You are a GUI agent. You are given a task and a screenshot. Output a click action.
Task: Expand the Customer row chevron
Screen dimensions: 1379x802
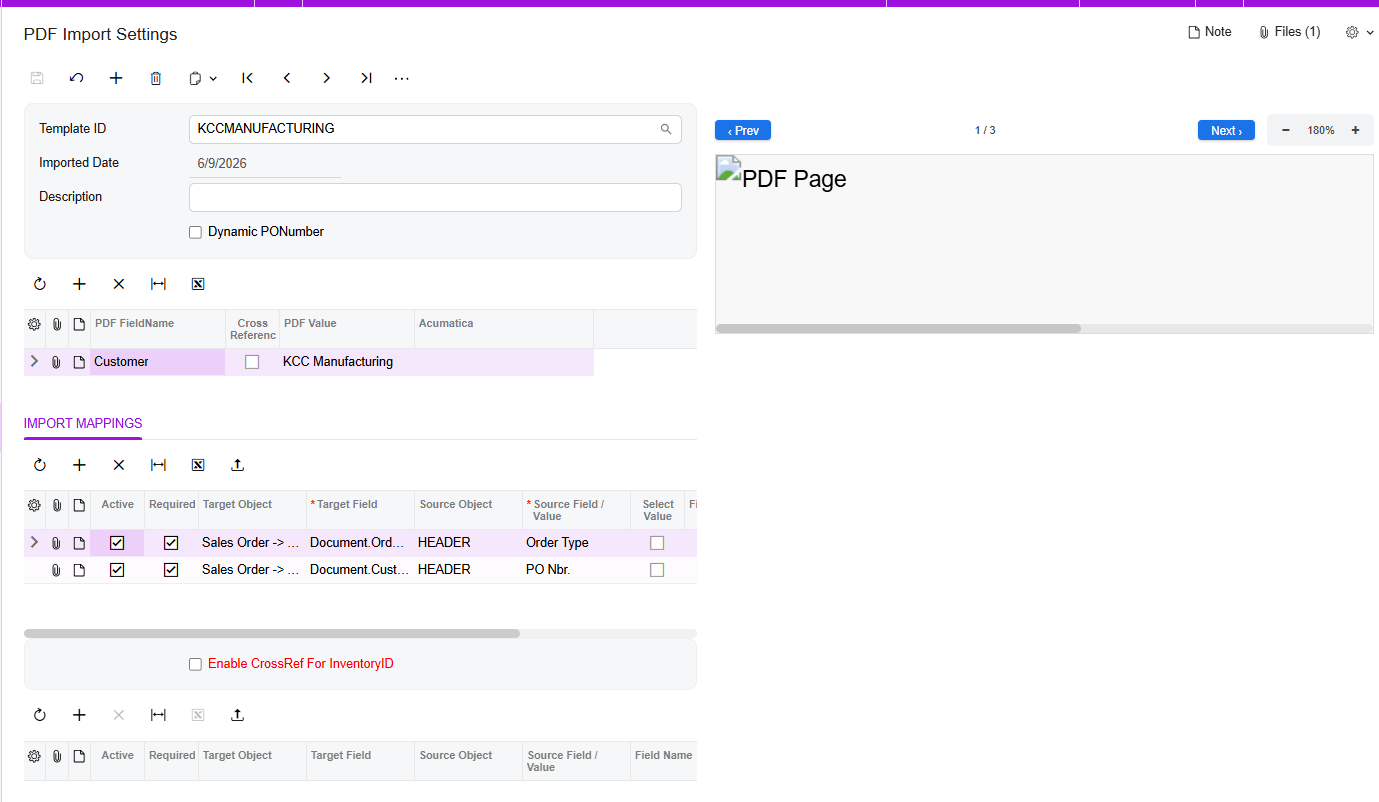34,362
